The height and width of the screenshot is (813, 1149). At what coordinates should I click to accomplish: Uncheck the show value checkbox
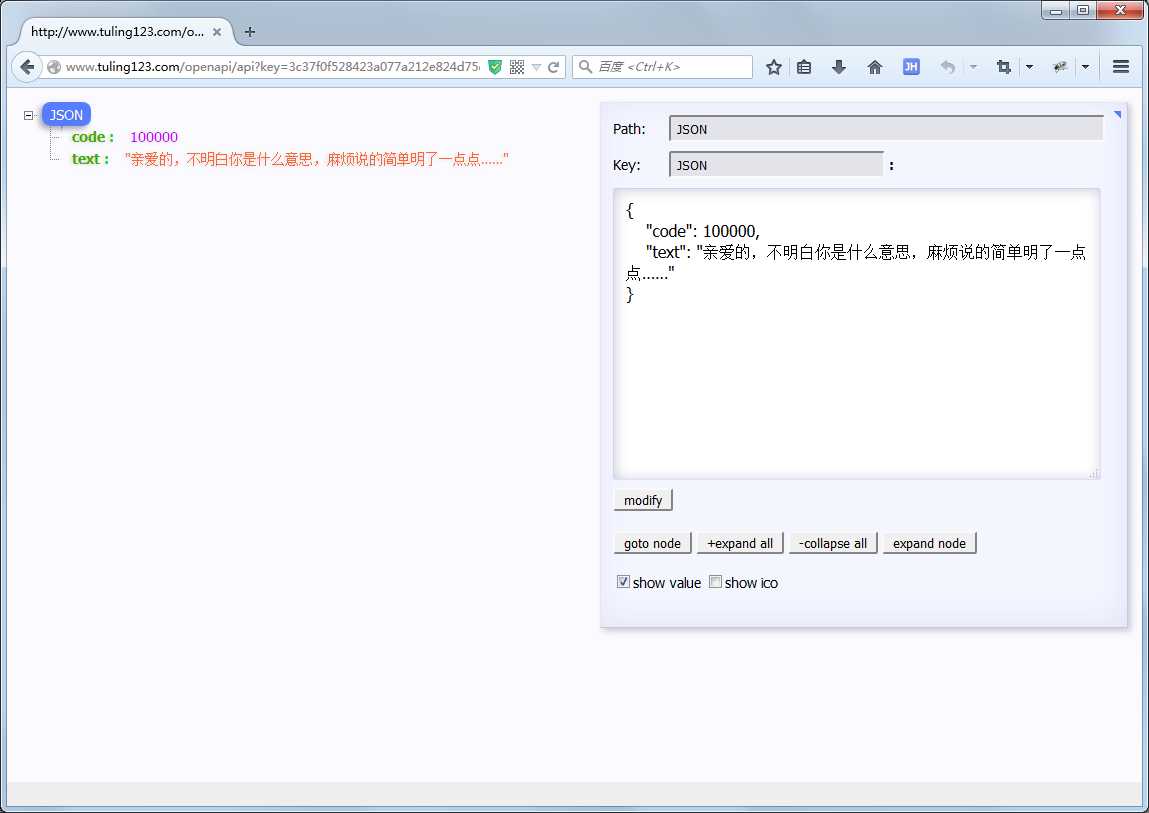tap(623, 582)
